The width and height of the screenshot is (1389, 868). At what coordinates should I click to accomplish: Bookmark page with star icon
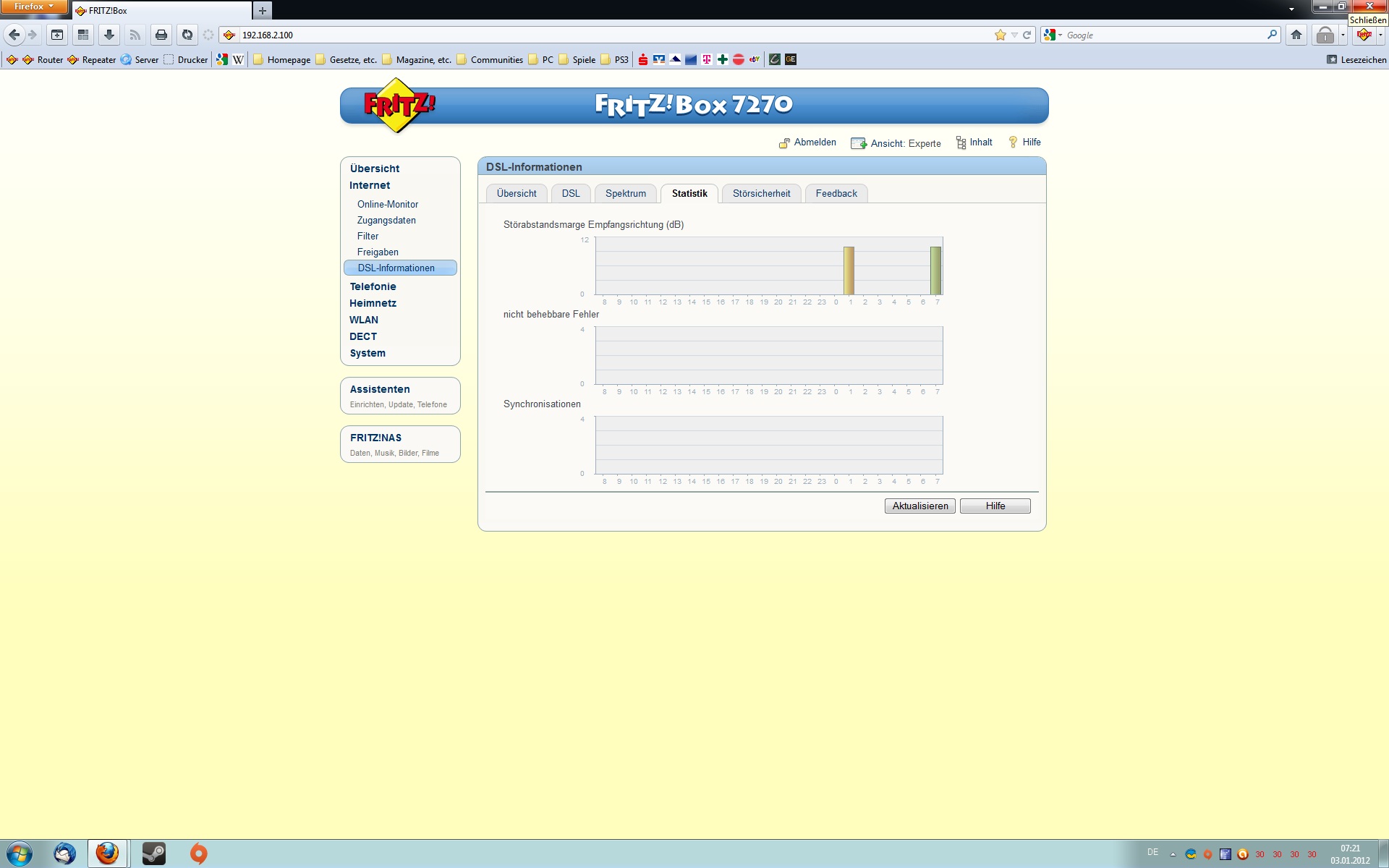[x=1000, y=35]
